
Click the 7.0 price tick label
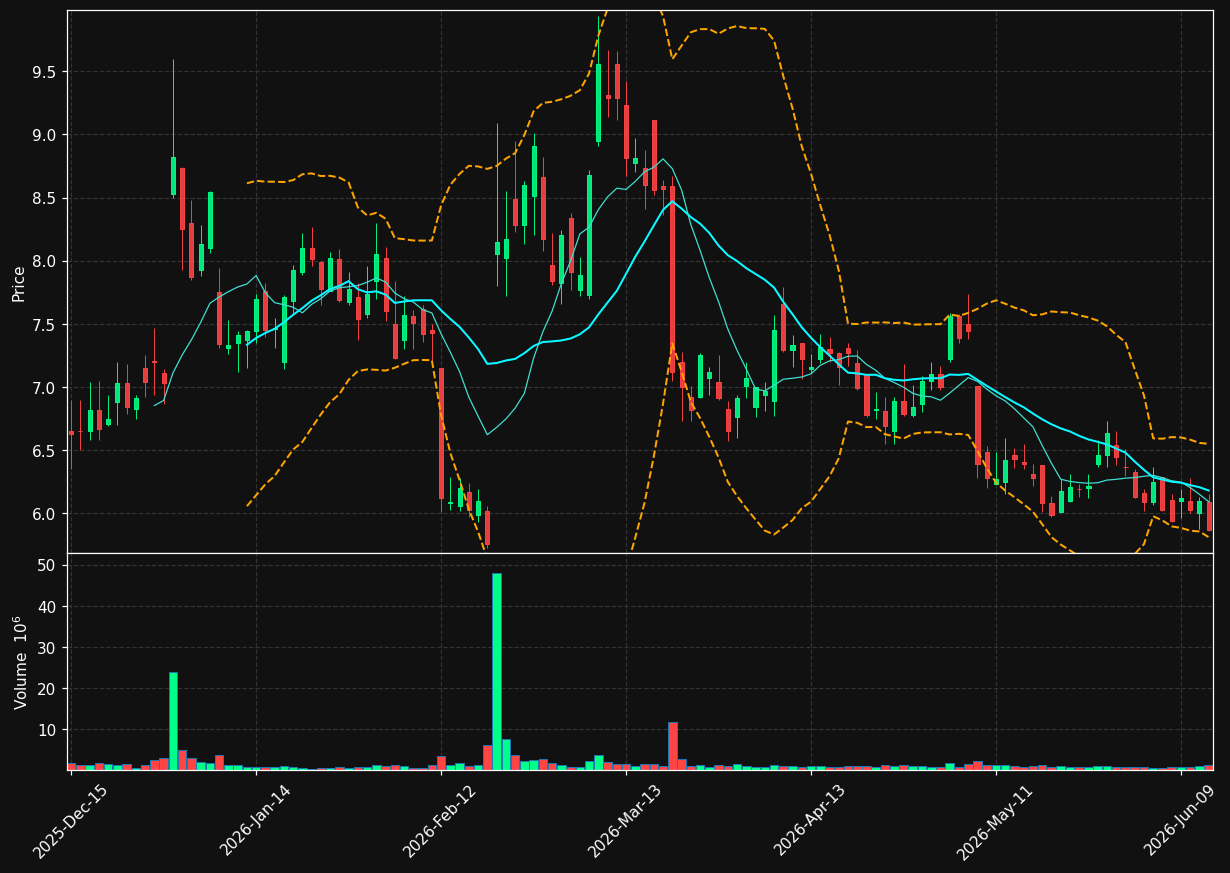click(46, 387)
